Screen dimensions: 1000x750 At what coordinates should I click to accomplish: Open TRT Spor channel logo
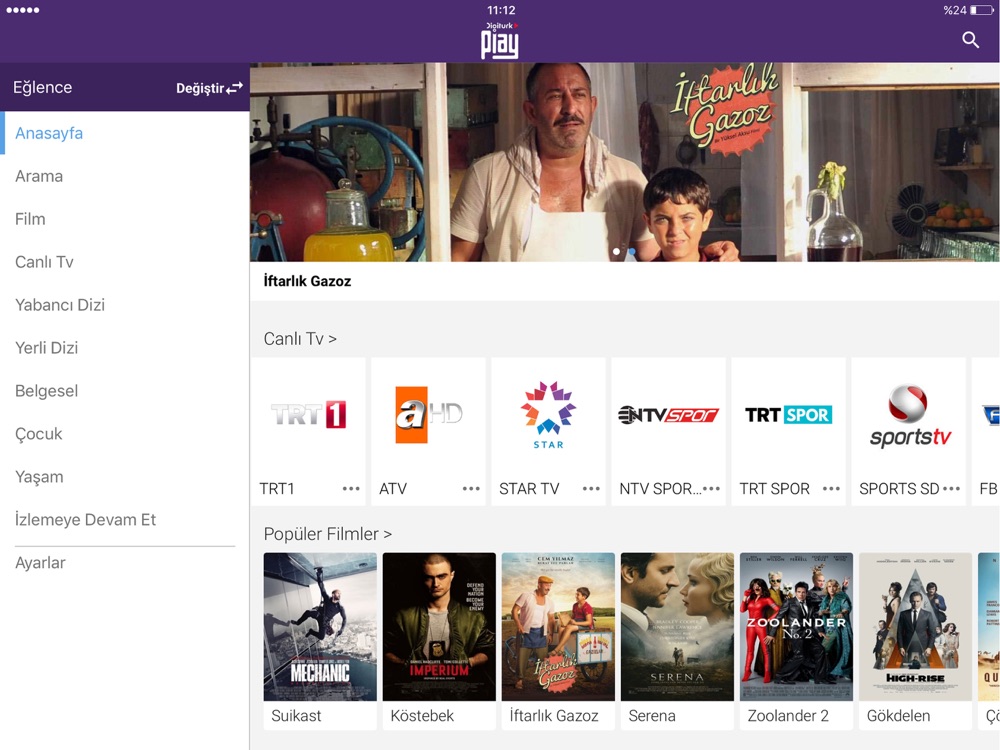pyautogui.click(x=788, y=415)
